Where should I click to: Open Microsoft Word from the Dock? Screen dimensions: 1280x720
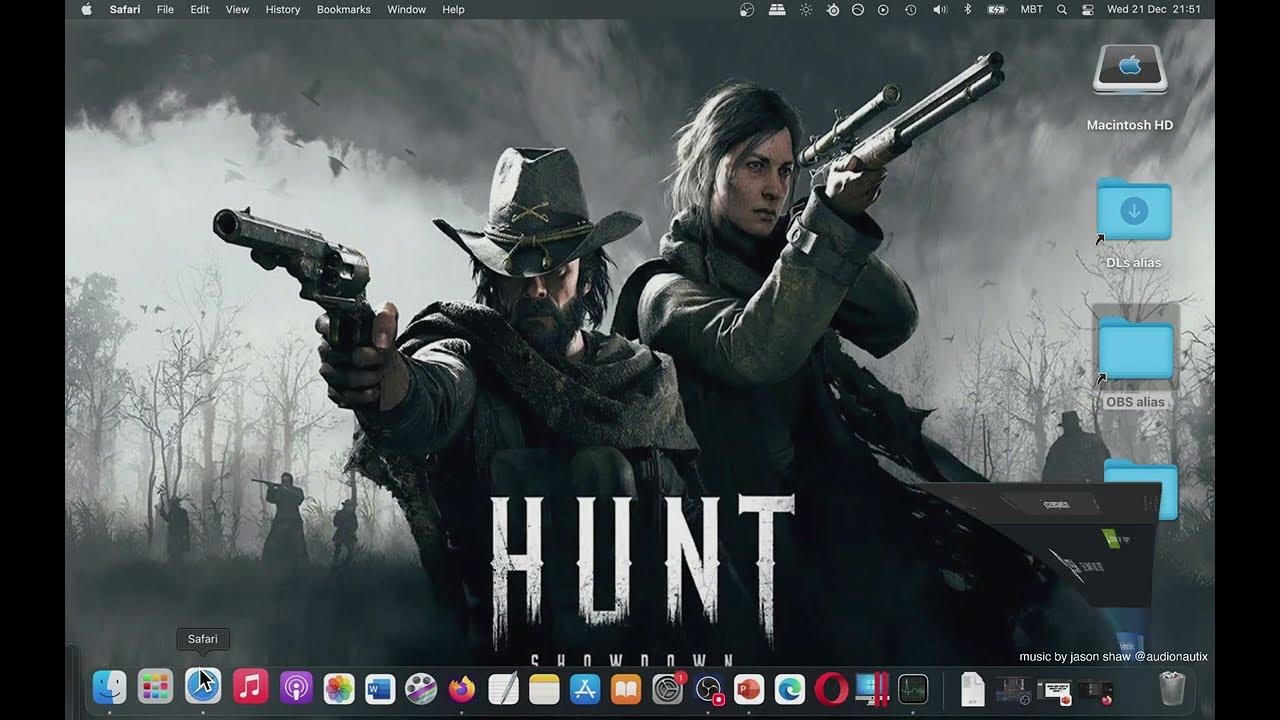(380, 688)
